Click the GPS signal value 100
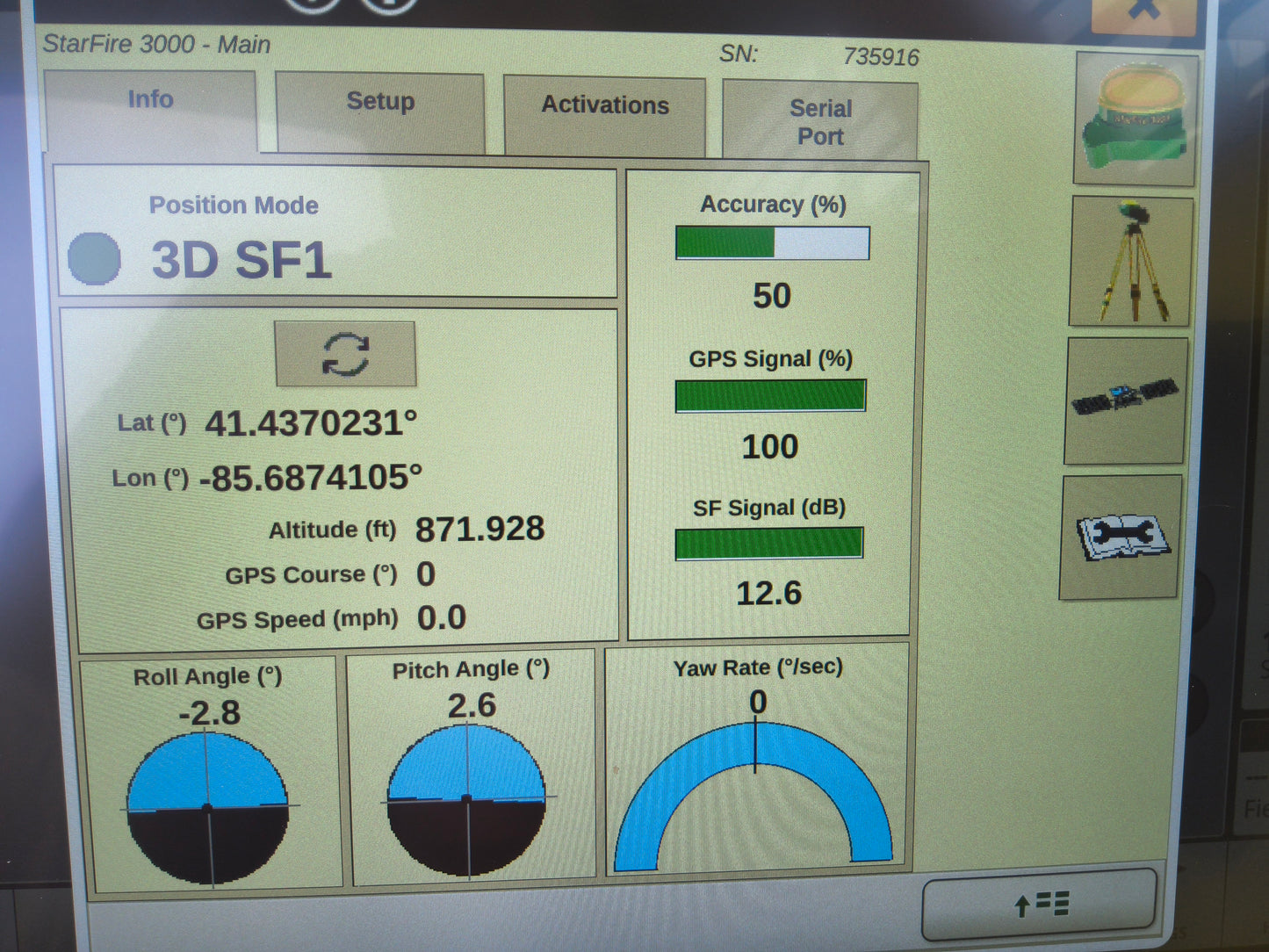1269x952 pixels. click(770, 447)
